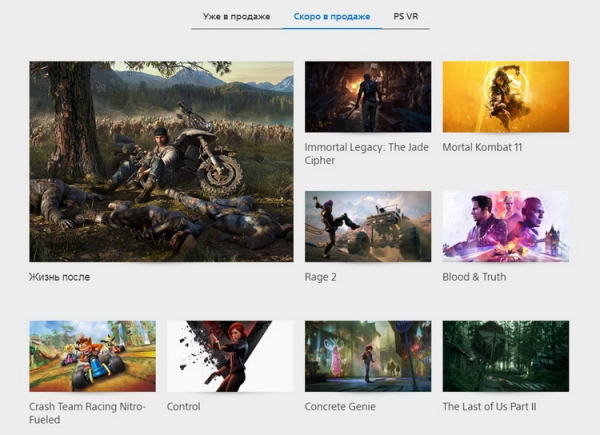Switch to the «Уже в продаже» tab
600x435 pixels.
click(236, 16)
